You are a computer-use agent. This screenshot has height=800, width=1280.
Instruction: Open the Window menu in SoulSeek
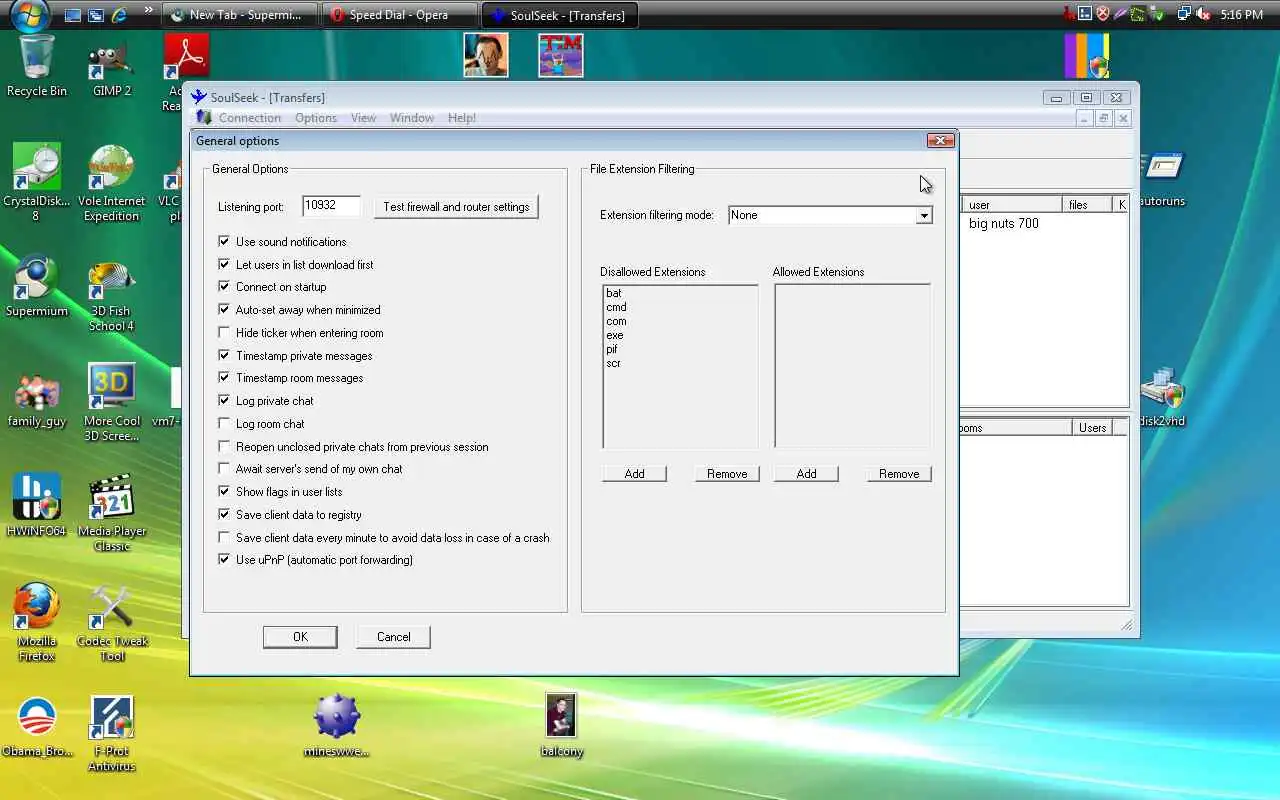(412, 118)
